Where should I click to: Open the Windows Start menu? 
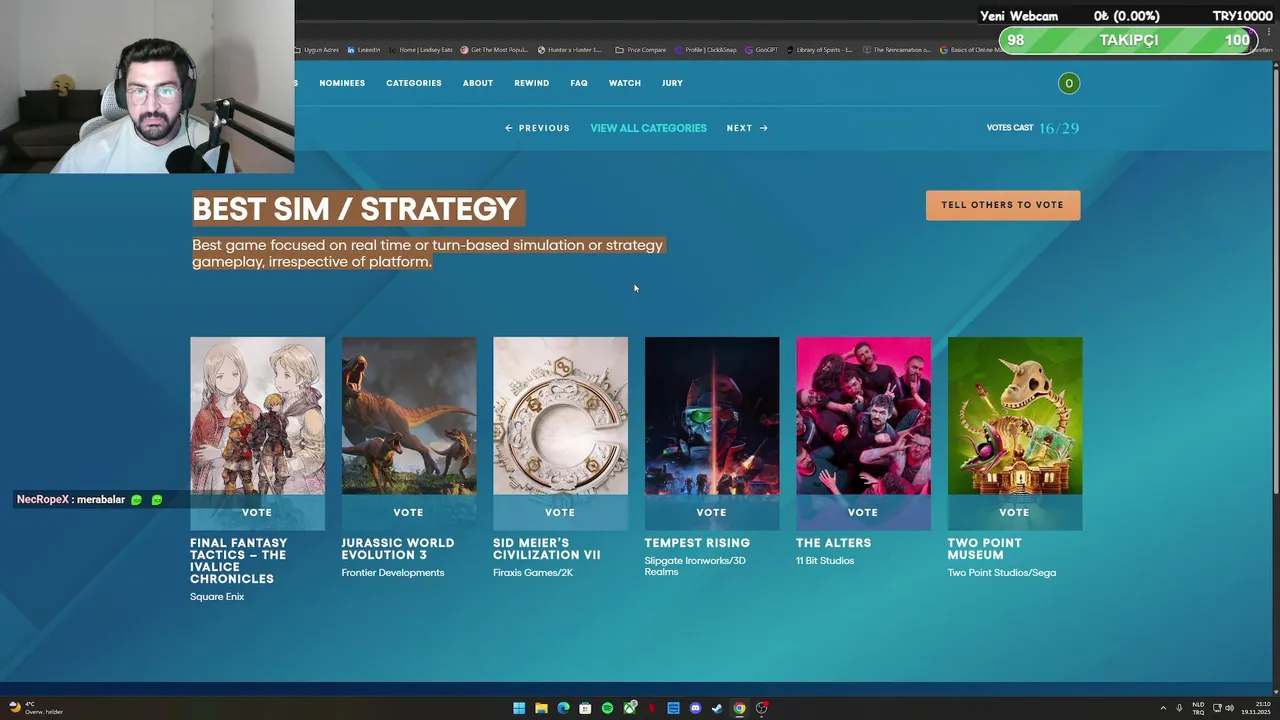(x=519, y=708)
